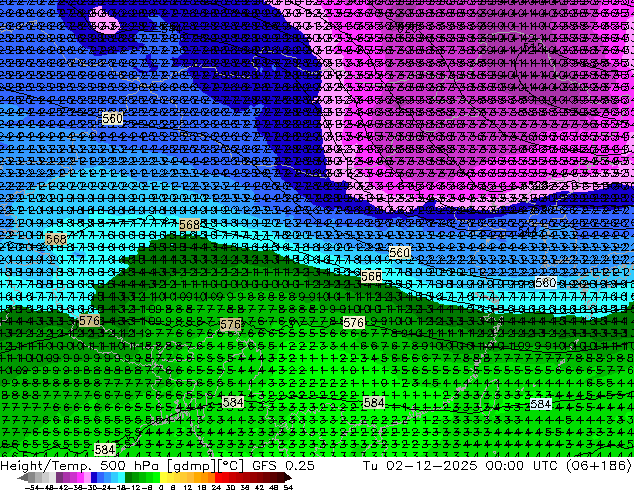
Task: Click the '-54' value at the legend's left end
Action: 32,487
